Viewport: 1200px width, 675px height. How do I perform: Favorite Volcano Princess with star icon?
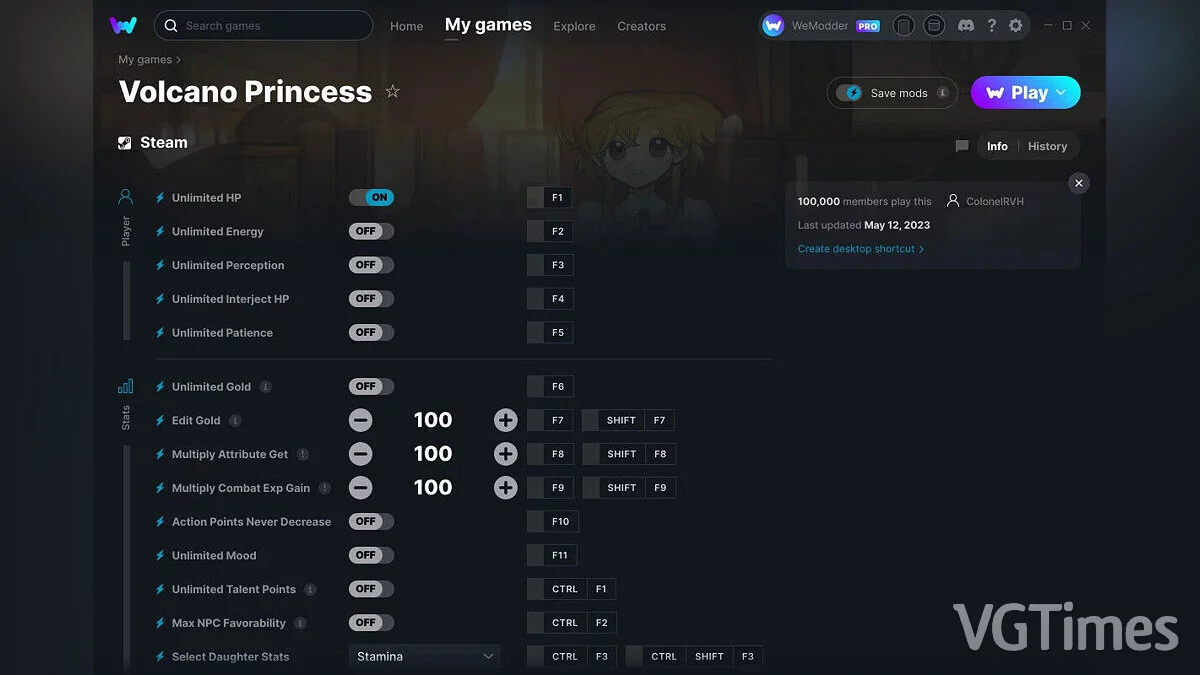pyautogui.click(x=393, y=91)
